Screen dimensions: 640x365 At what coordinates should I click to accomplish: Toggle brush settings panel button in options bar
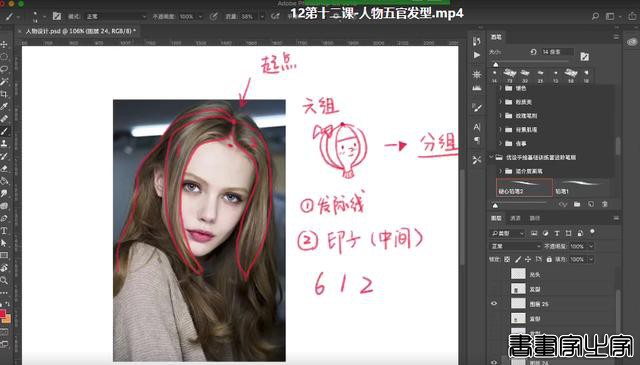click(x=56, y=16)
